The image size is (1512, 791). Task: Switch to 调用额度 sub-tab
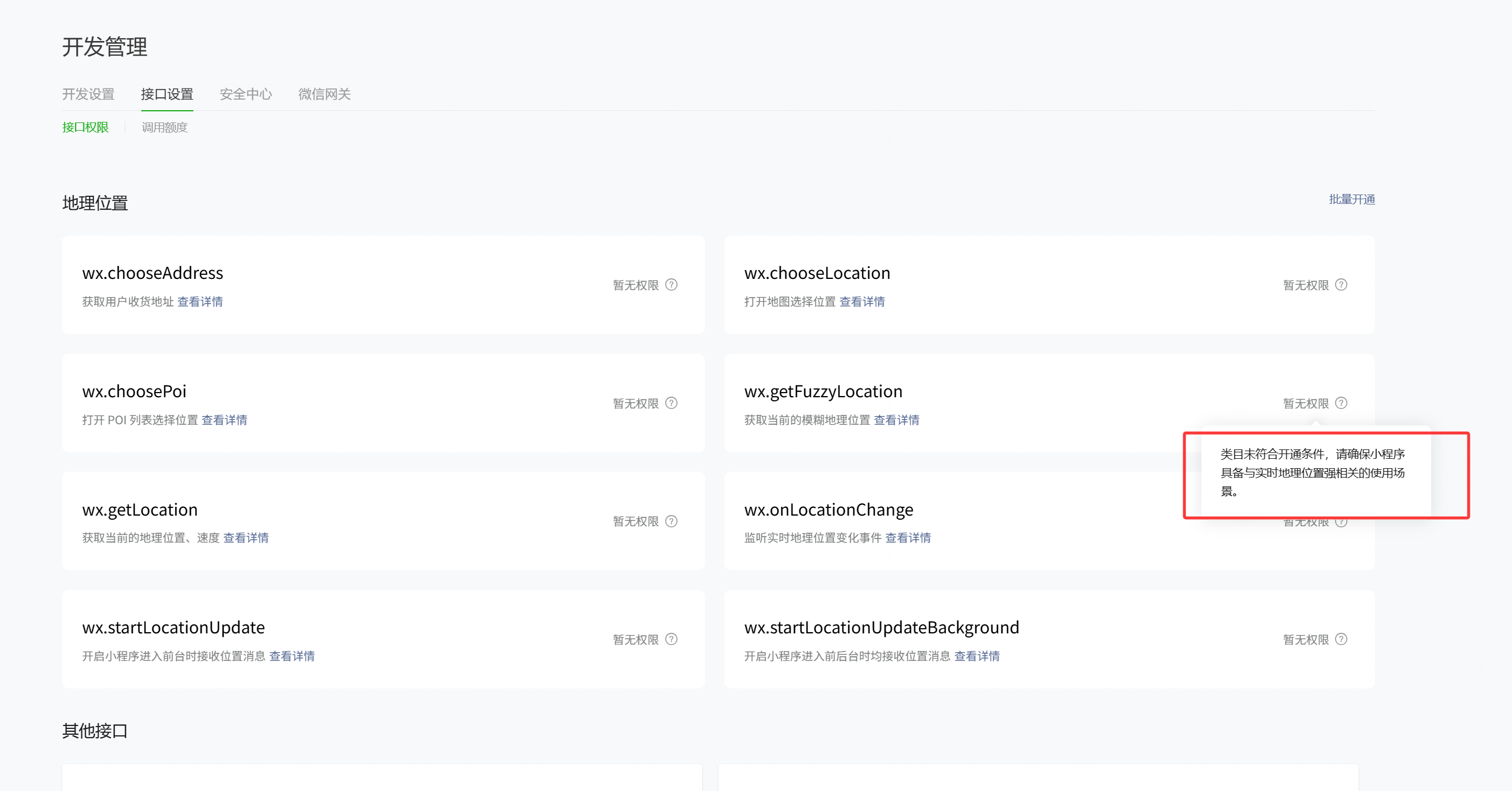164,127
